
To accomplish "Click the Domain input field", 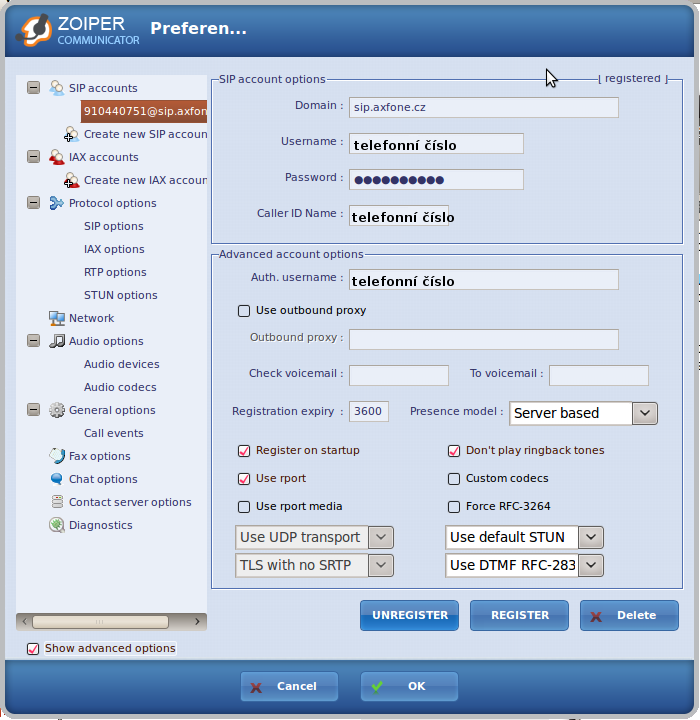I will pos(484,107).
